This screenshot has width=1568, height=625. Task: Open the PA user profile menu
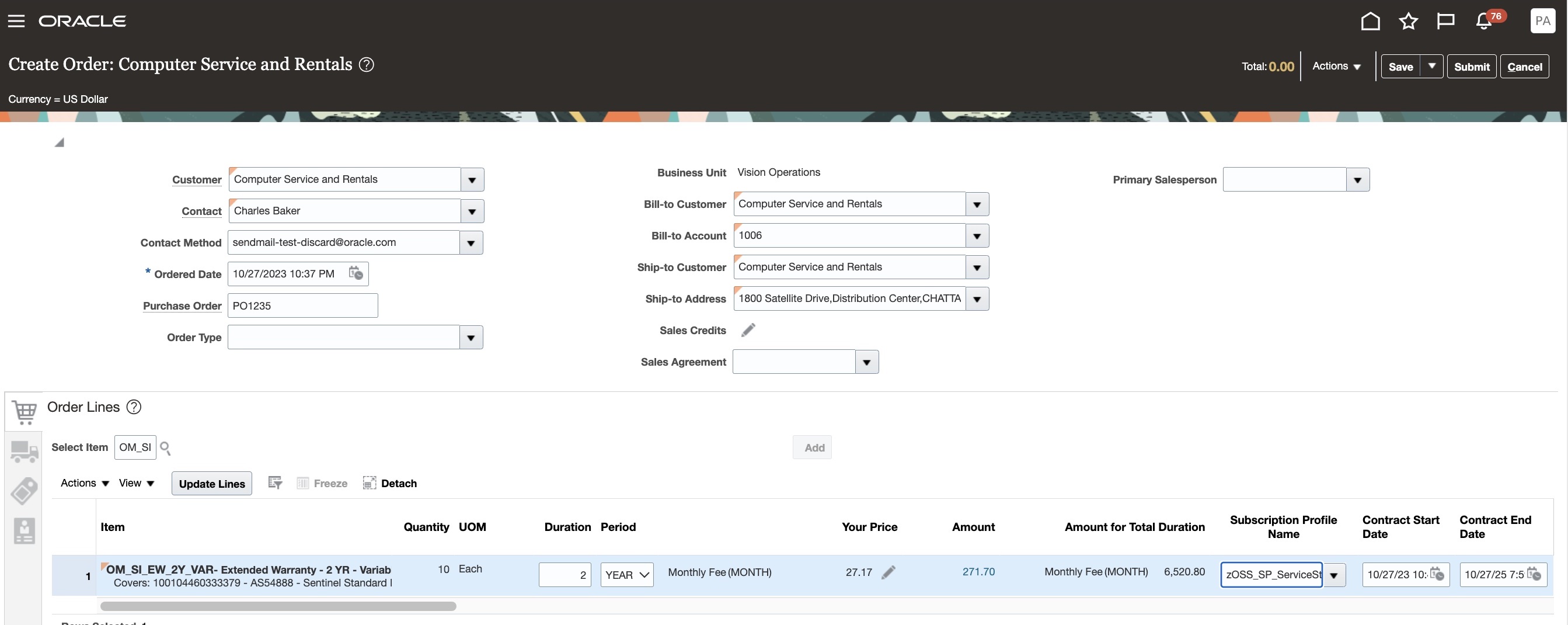tap(1542, 22)
